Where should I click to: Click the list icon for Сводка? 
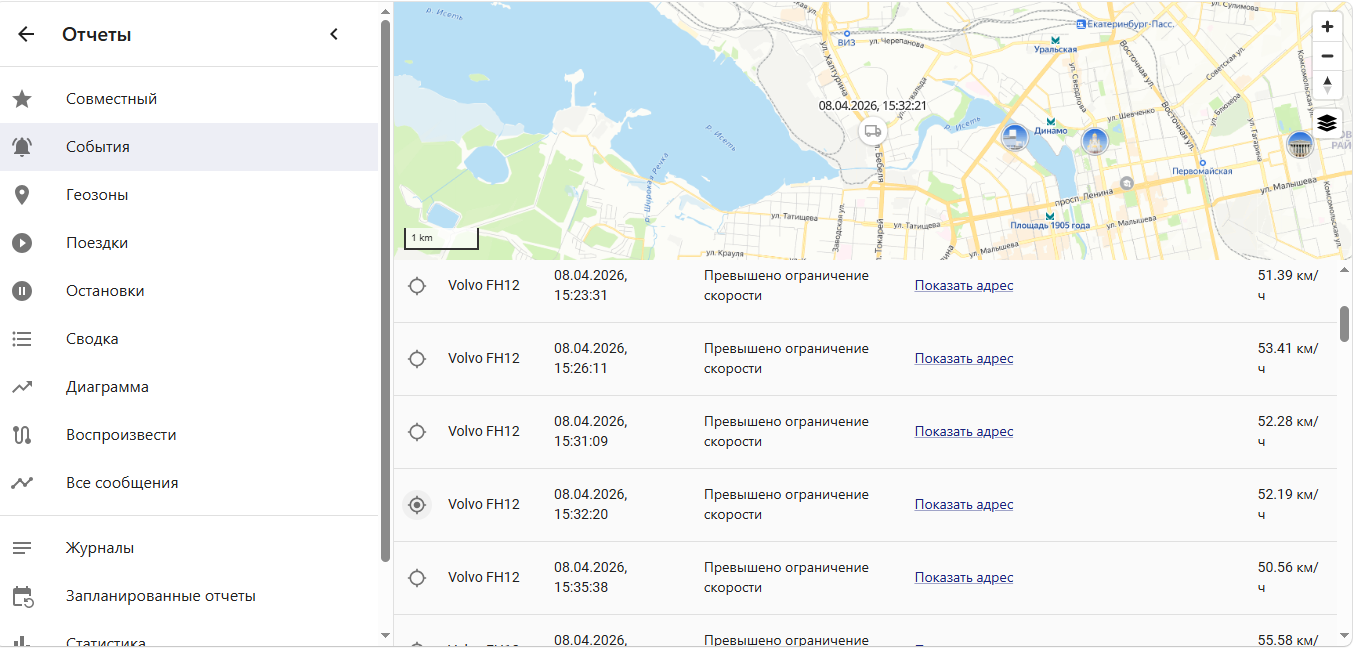(22, 339)
